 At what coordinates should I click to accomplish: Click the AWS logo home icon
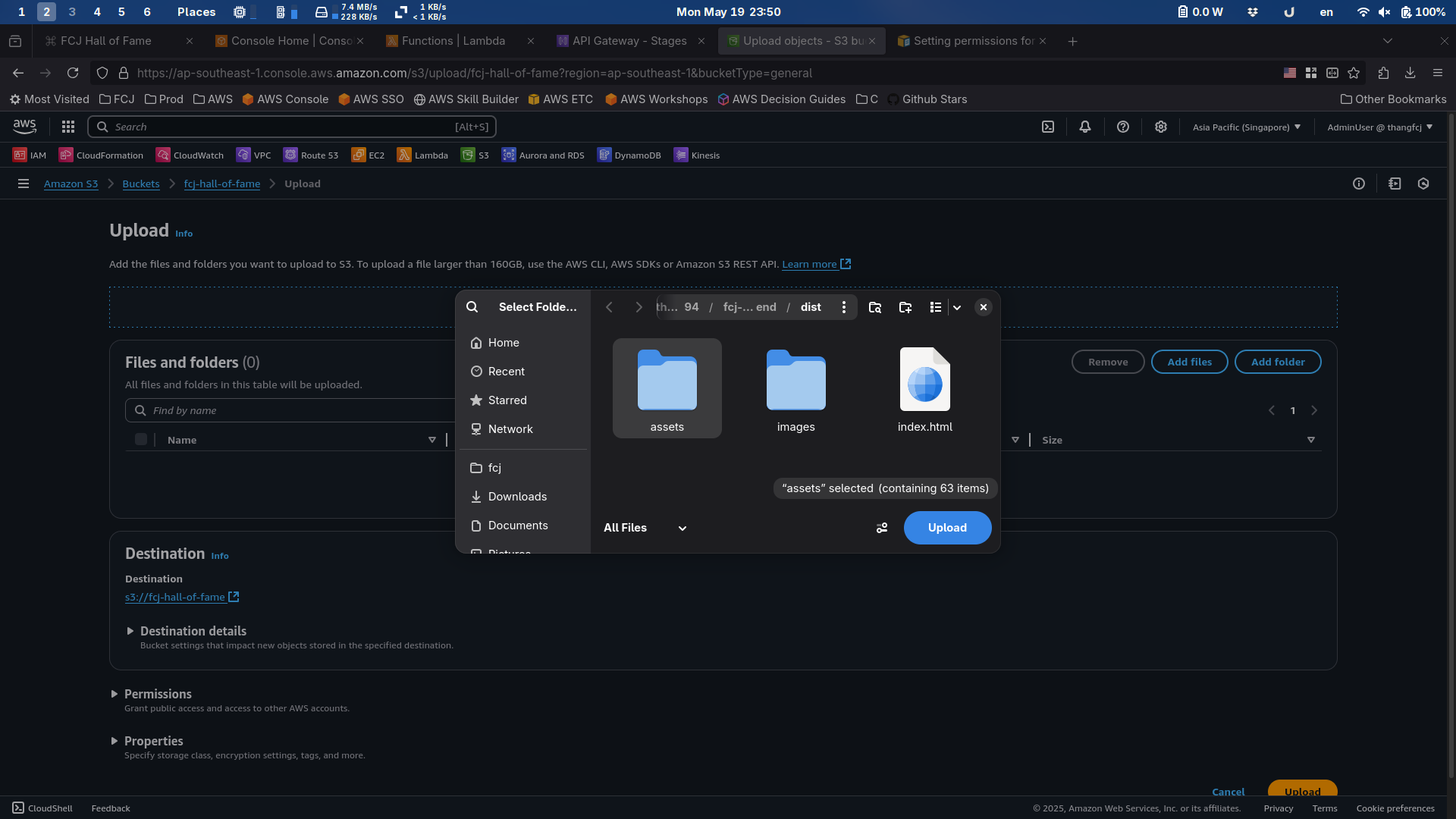(x=24, y=127)
